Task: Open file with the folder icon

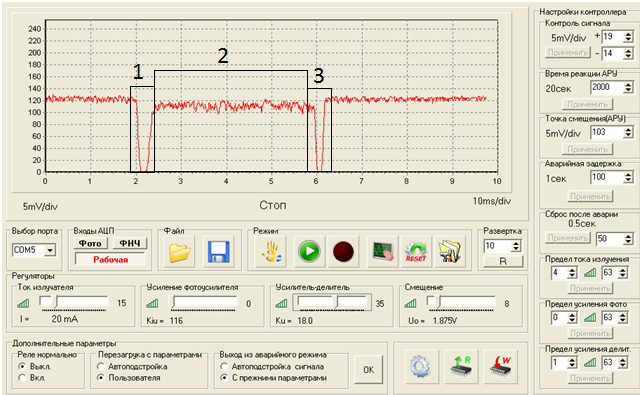Action: tap(180, 252)
